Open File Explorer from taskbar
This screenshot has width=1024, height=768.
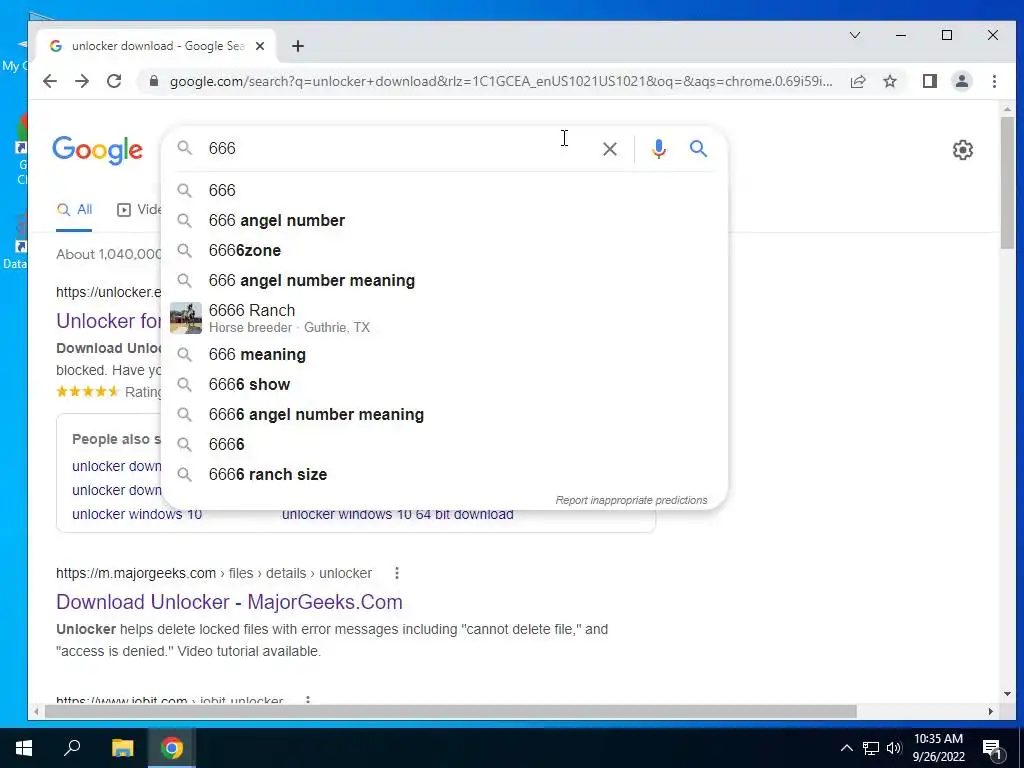coord(122,748)
